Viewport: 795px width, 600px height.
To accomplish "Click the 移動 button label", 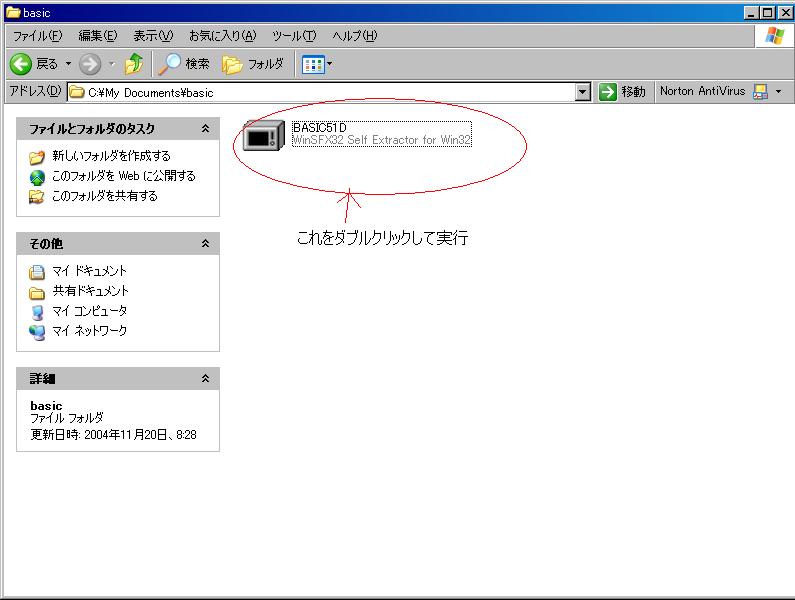I will 633,92.
